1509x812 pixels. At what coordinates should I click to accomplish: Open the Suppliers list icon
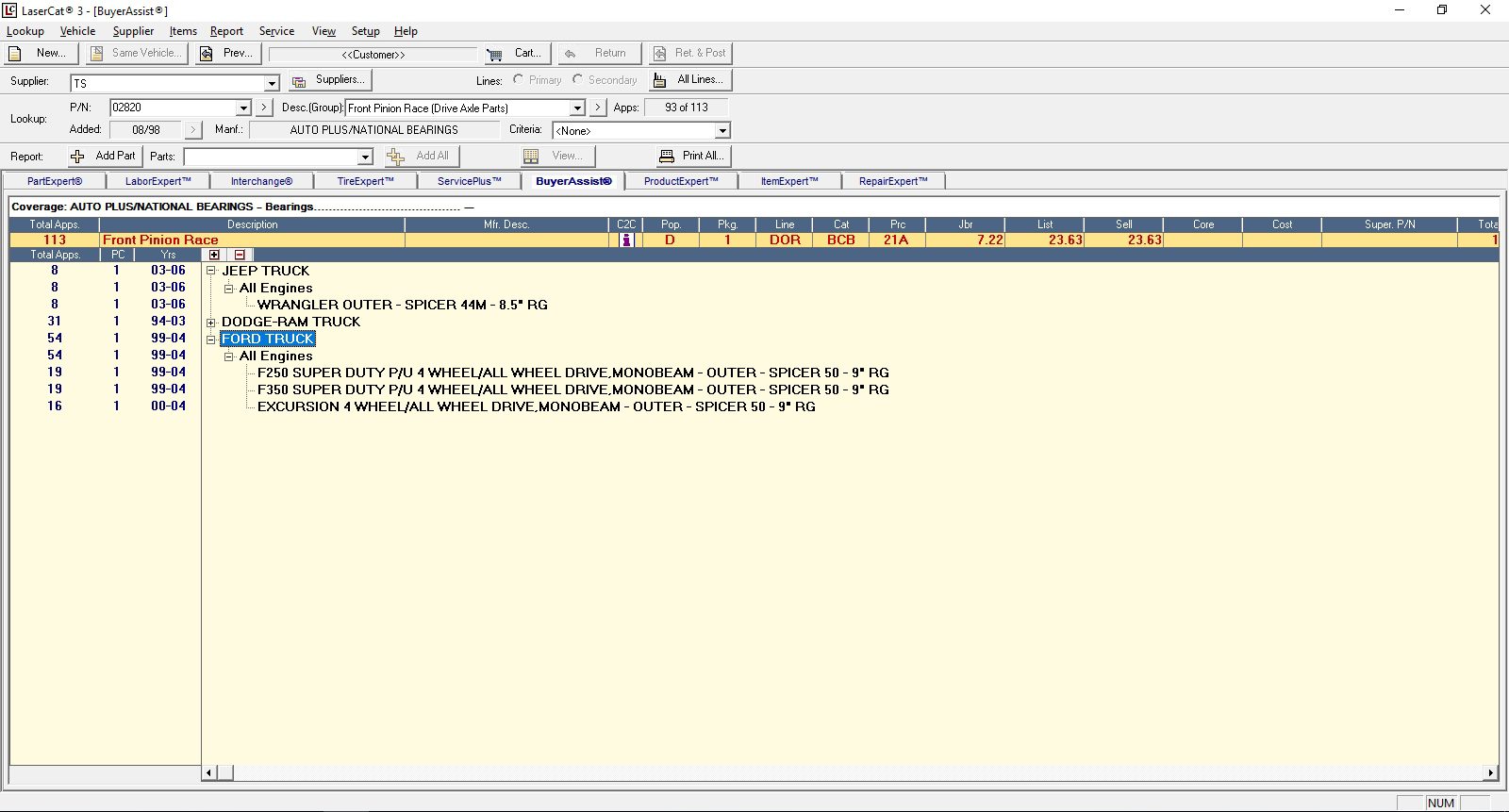click(299, 81)
